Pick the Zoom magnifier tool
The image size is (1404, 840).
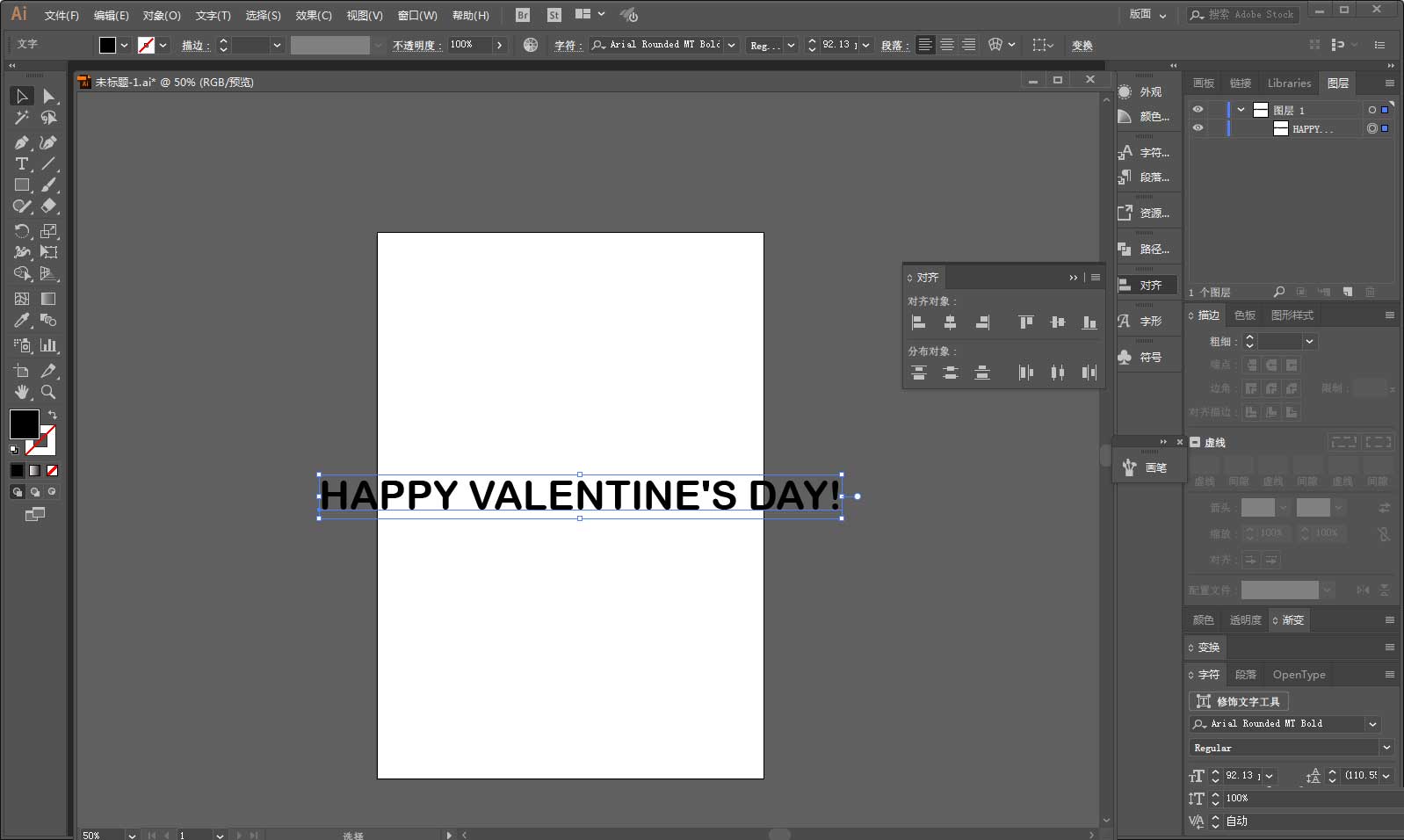[x=49, y=392]
